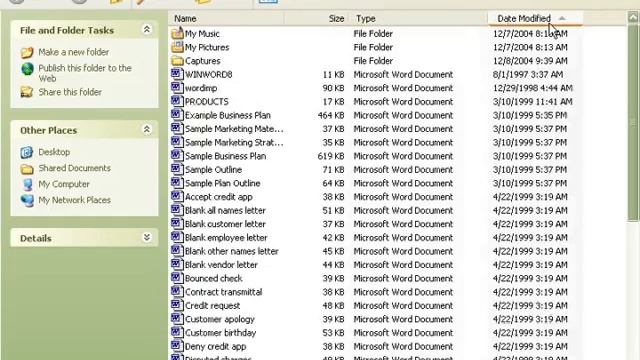Click the Sample Outline document icon

point(177,169)
